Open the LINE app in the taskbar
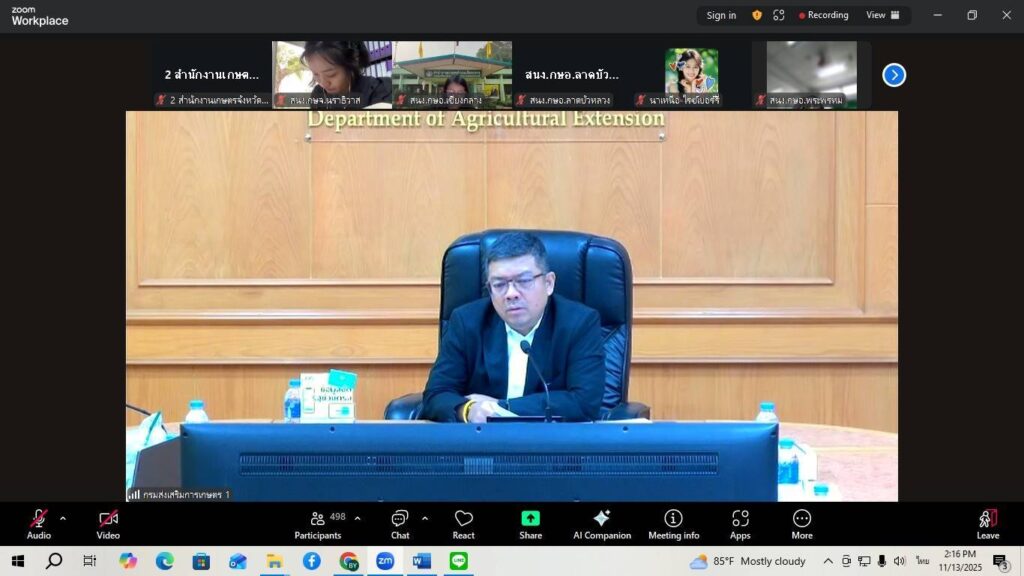Viewport: 1024px width, 576px height. (458, 561)
